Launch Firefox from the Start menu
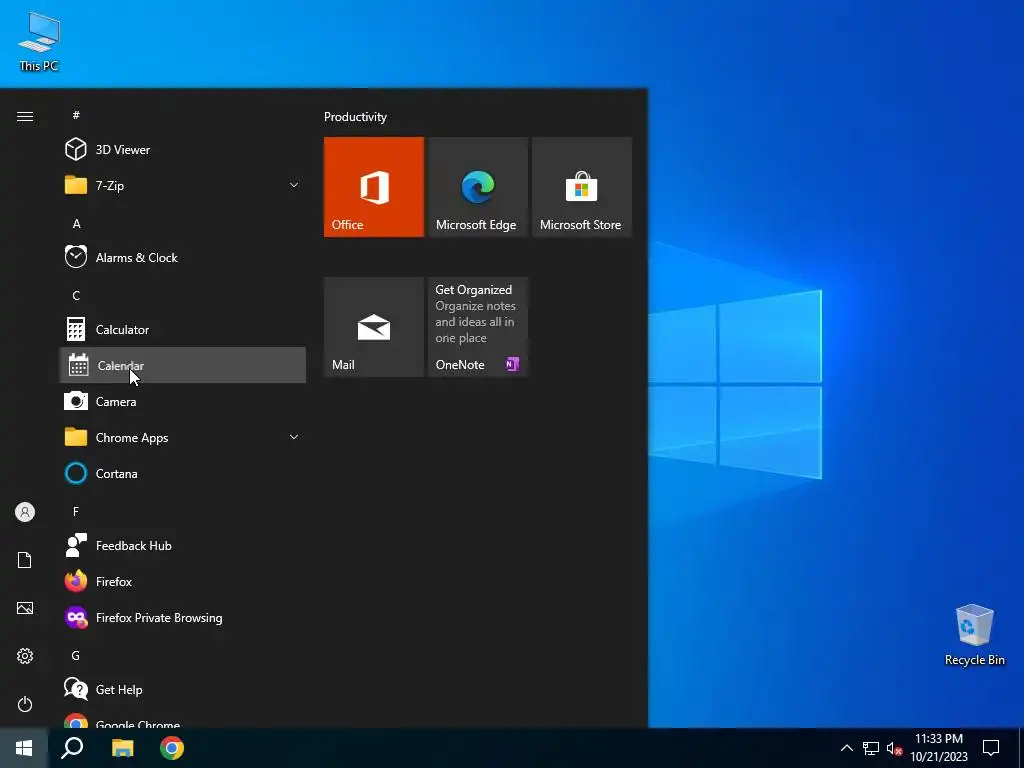 [182, 581]
